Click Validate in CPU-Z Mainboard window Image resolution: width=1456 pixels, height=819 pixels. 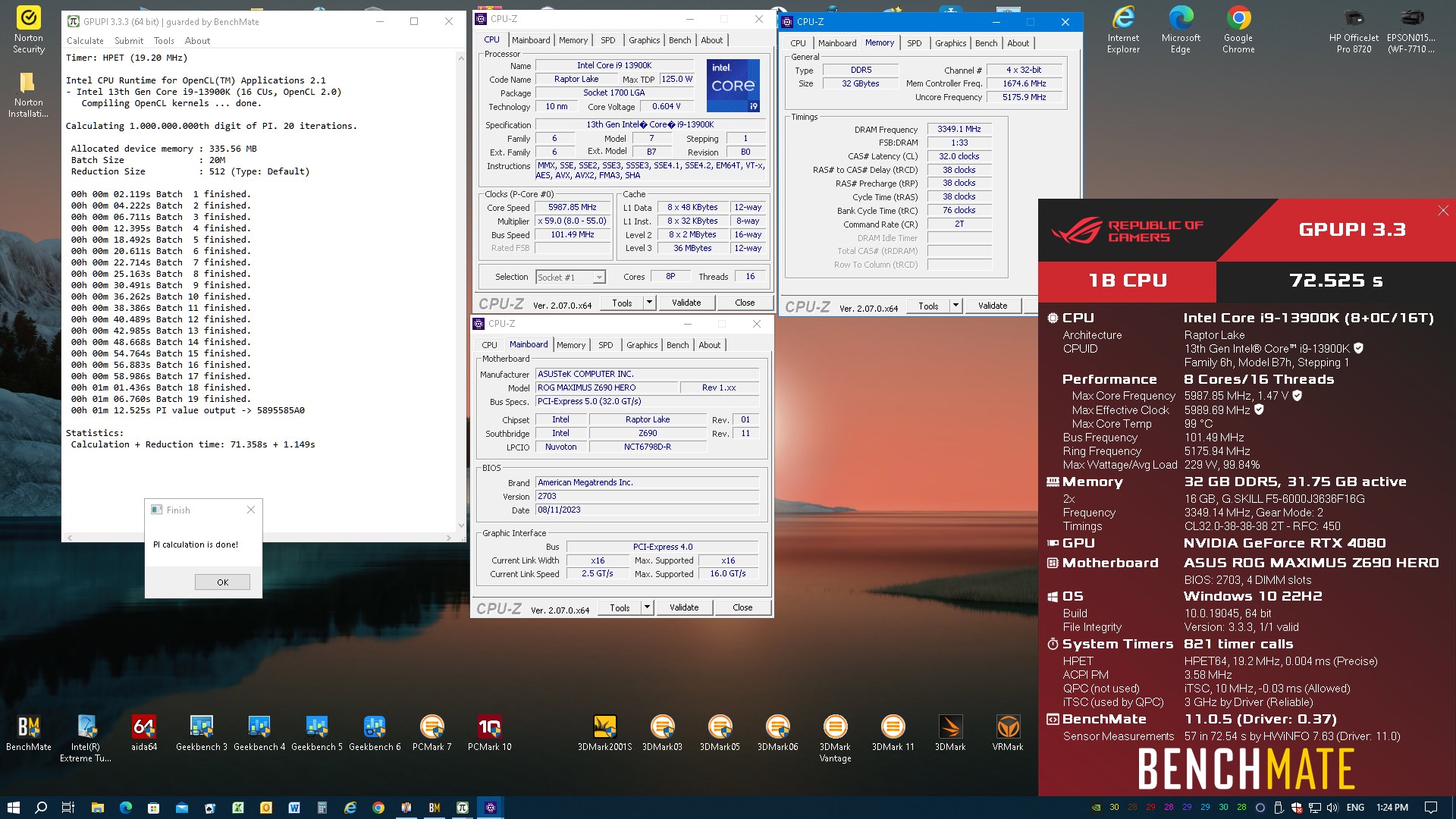tap(684, 607)
